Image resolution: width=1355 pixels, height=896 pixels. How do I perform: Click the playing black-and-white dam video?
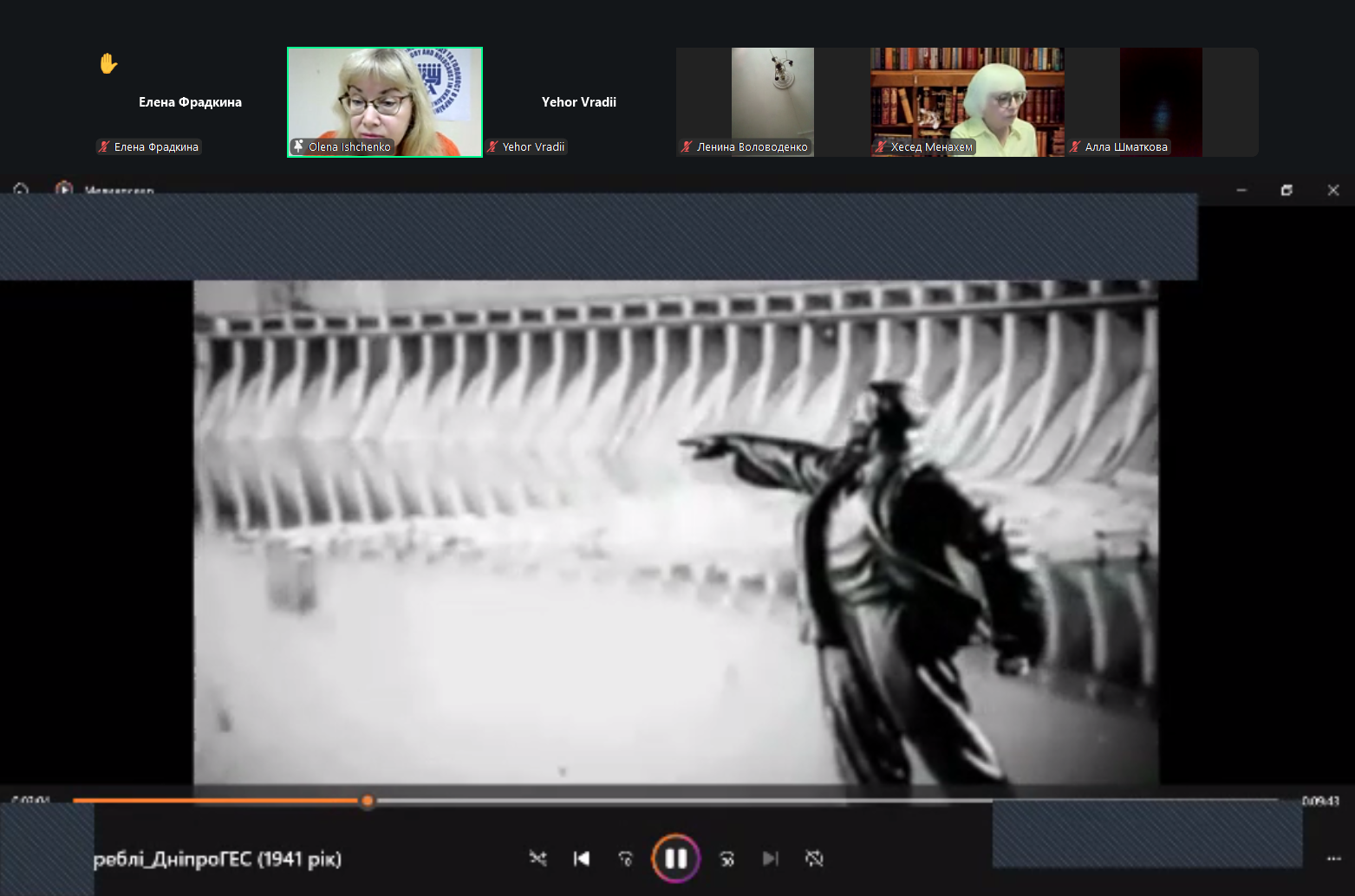tap(675, 532)
